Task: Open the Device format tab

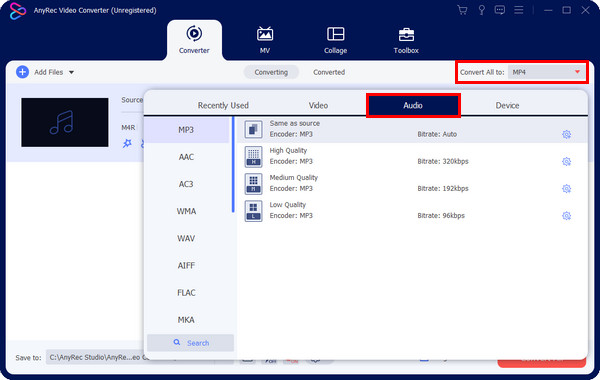Action: tap(507, 105)
